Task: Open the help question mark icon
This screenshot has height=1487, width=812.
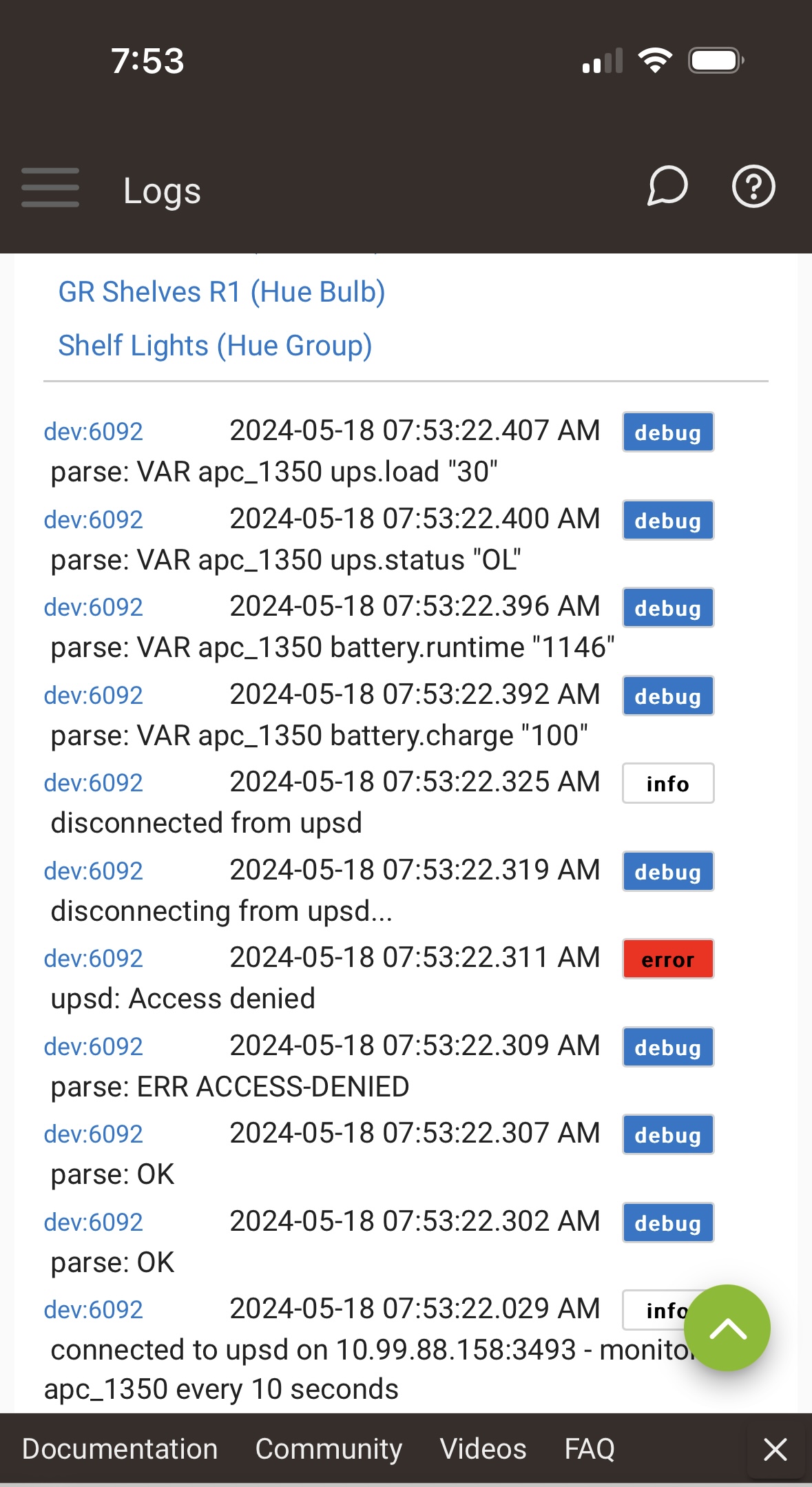Action: coord(753,186)
